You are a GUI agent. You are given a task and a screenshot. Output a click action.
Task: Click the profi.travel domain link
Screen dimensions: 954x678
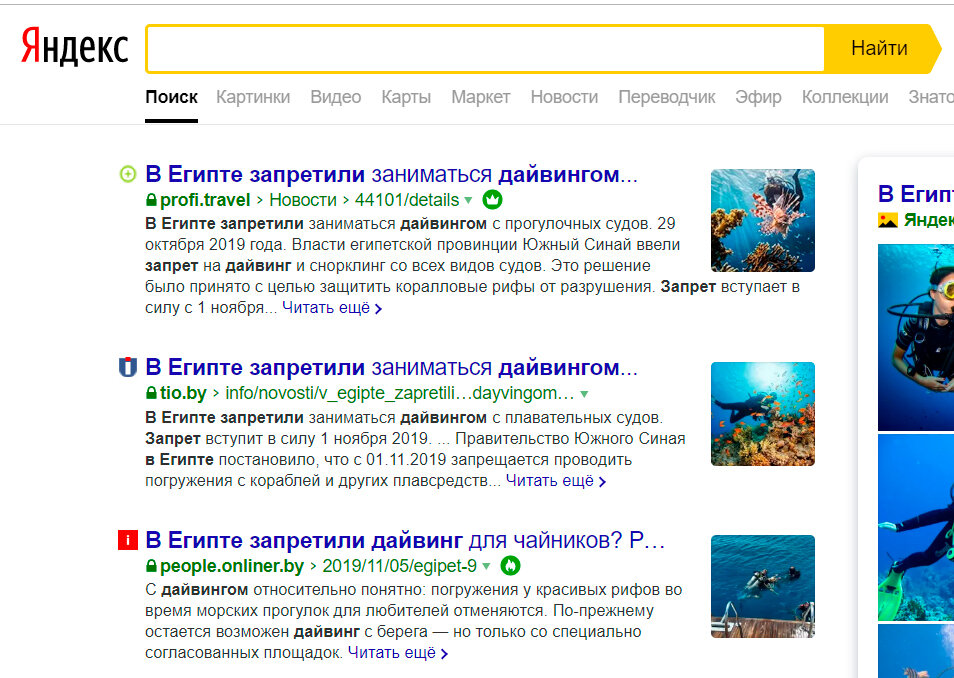click(x=205, y=200)
